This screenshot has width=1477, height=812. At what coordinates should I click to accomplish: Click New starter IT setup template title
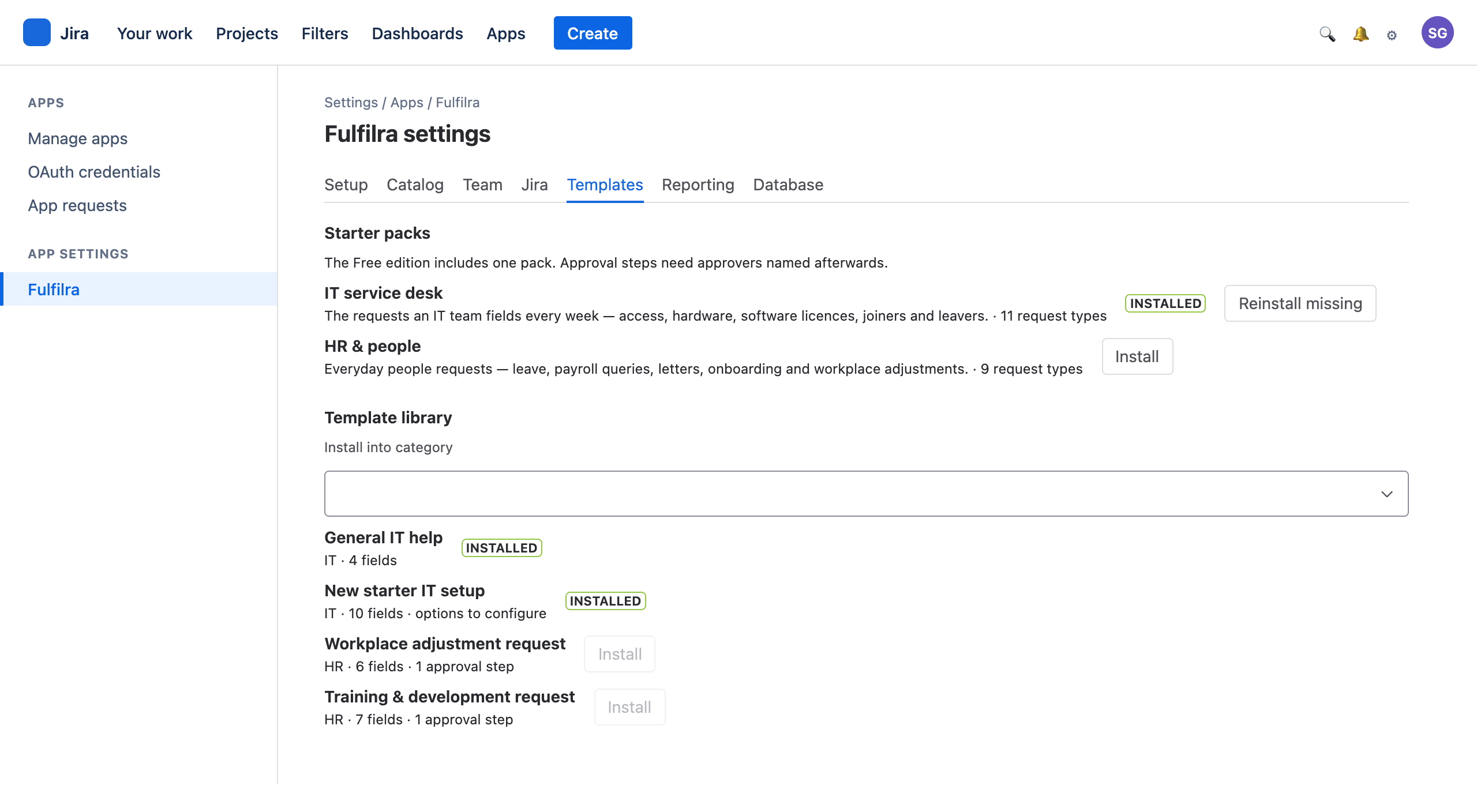tap(404, 591)
